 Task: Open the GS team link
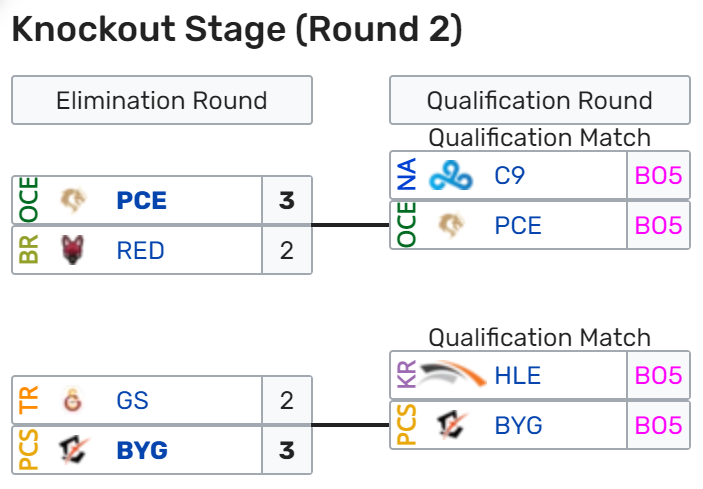coord(132,400)
